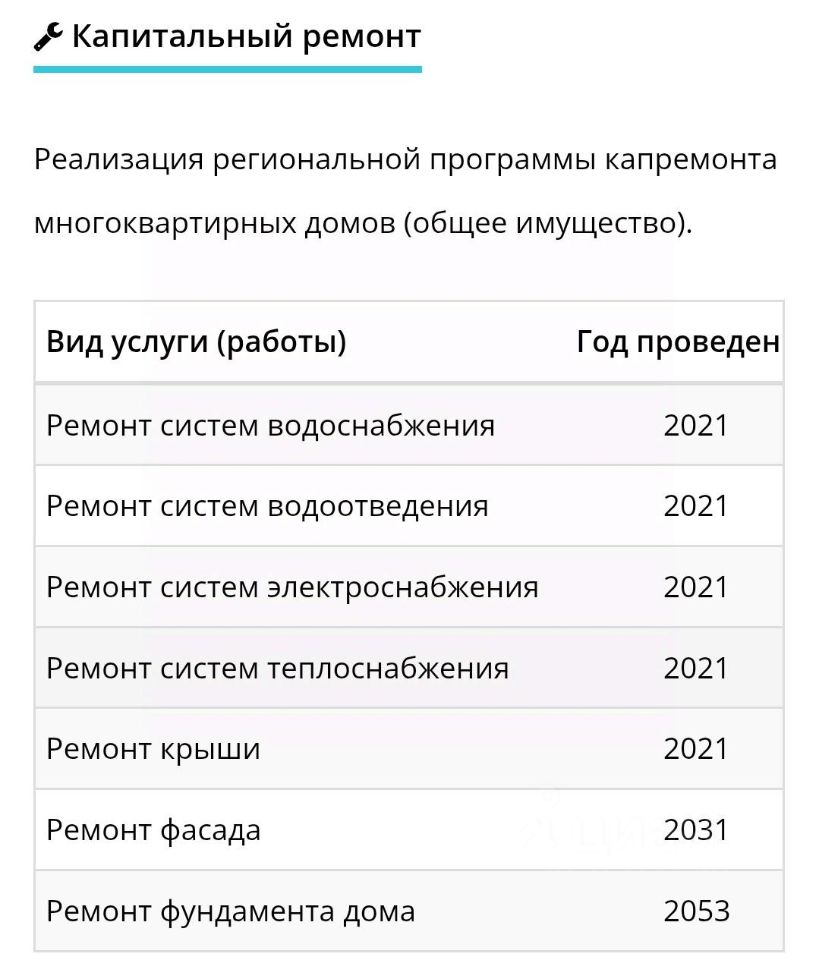Select the Капитальный ремонт section heading

pyautogui.click(x=245, y=37)
